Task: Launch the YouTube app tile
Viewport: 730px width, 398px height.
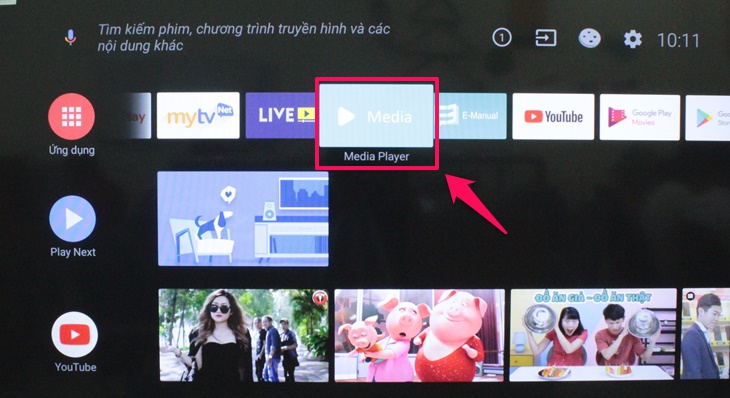Action: (x=554, y=116)
